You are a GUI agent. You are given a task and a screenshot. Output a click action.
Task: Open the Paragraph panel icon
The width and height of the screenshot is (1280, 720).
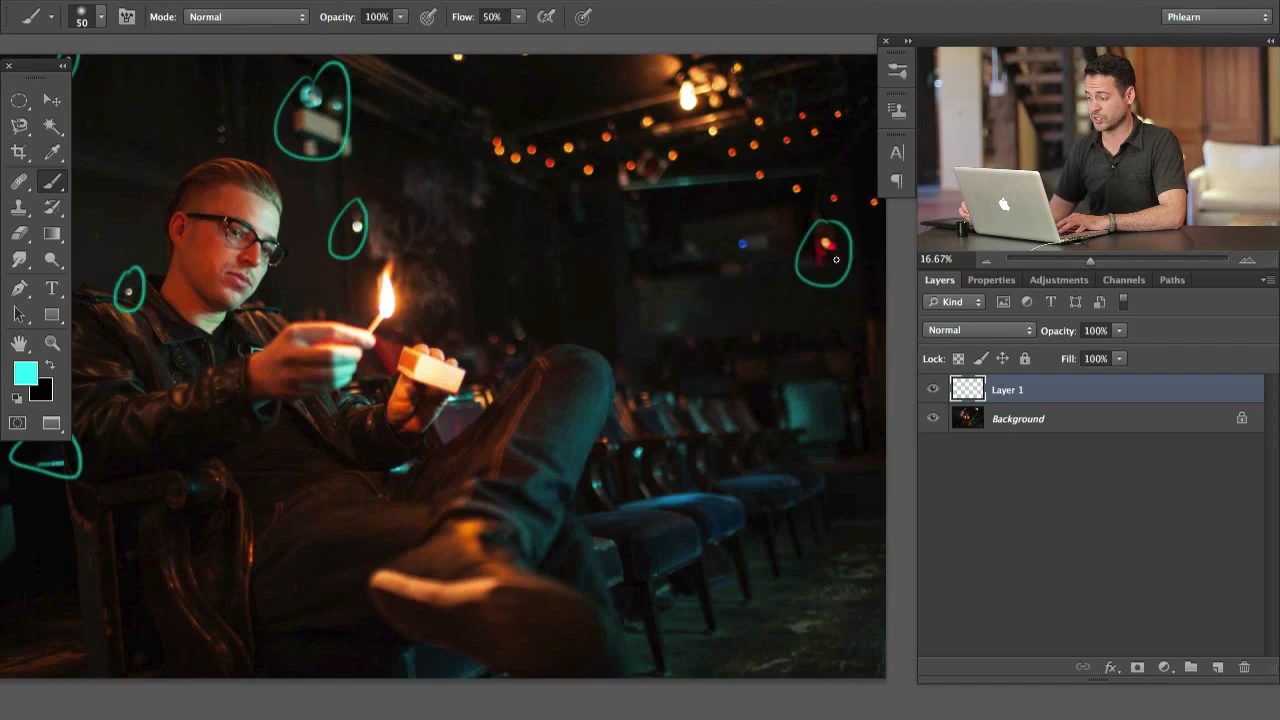897,181
